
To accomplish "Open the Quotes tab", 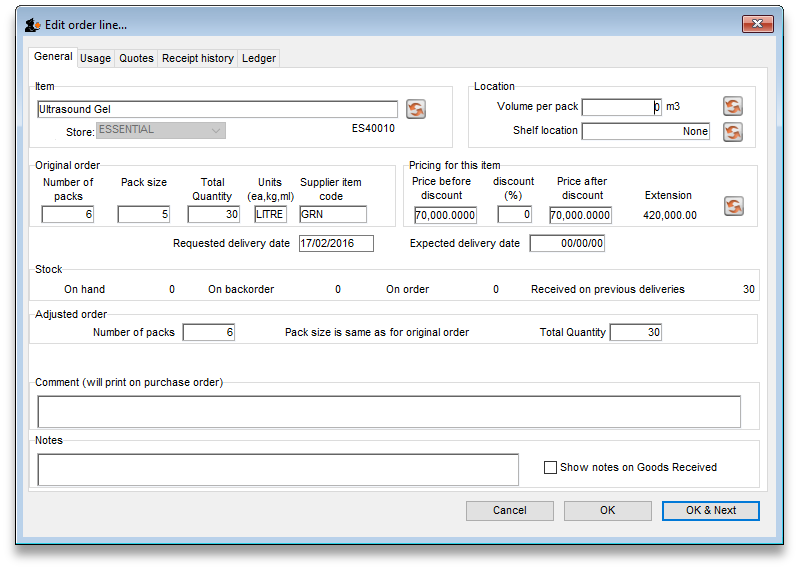I will [136, 58].
